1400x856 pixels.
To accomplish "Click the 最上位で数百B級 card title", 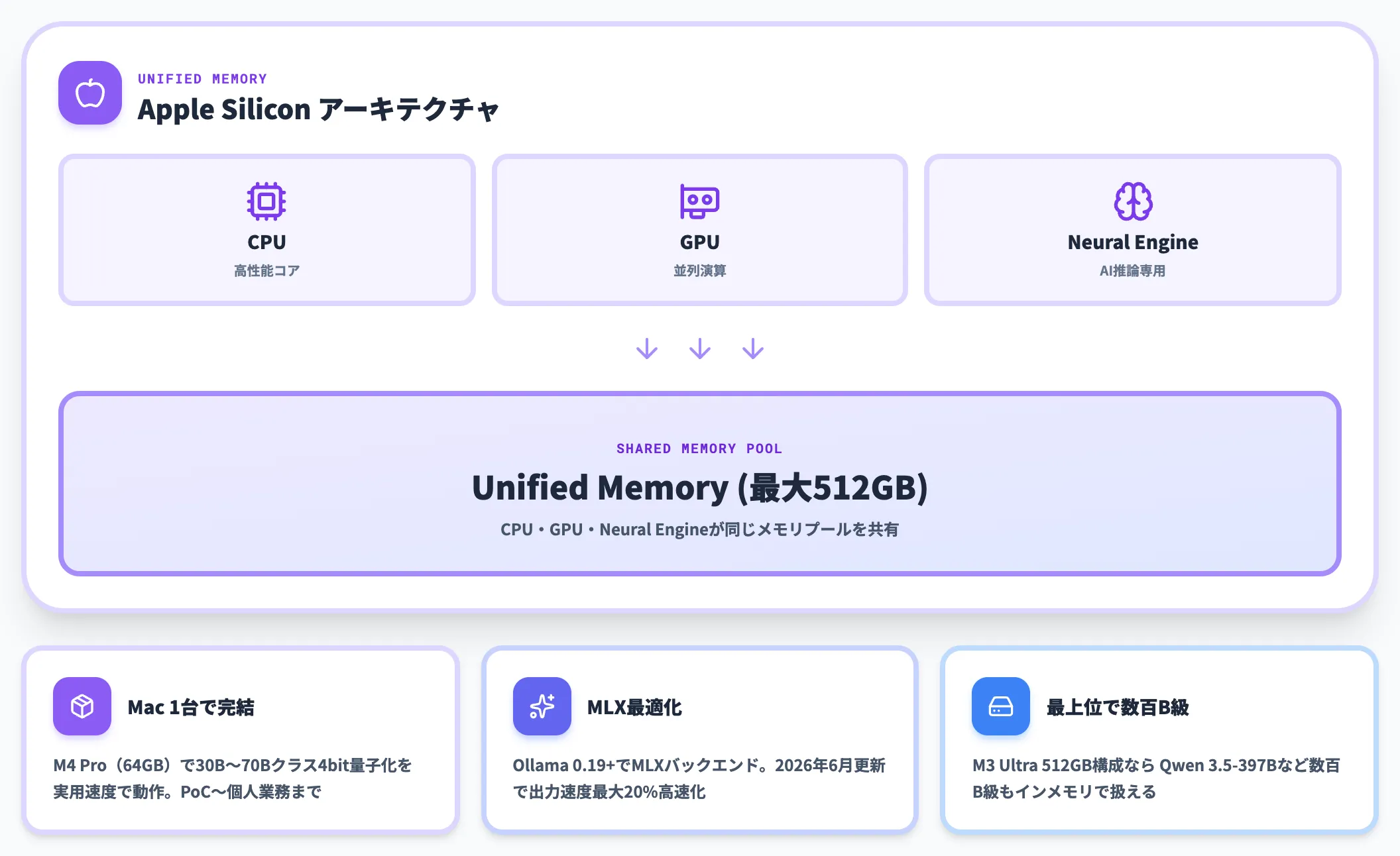I will (1118, 707).
